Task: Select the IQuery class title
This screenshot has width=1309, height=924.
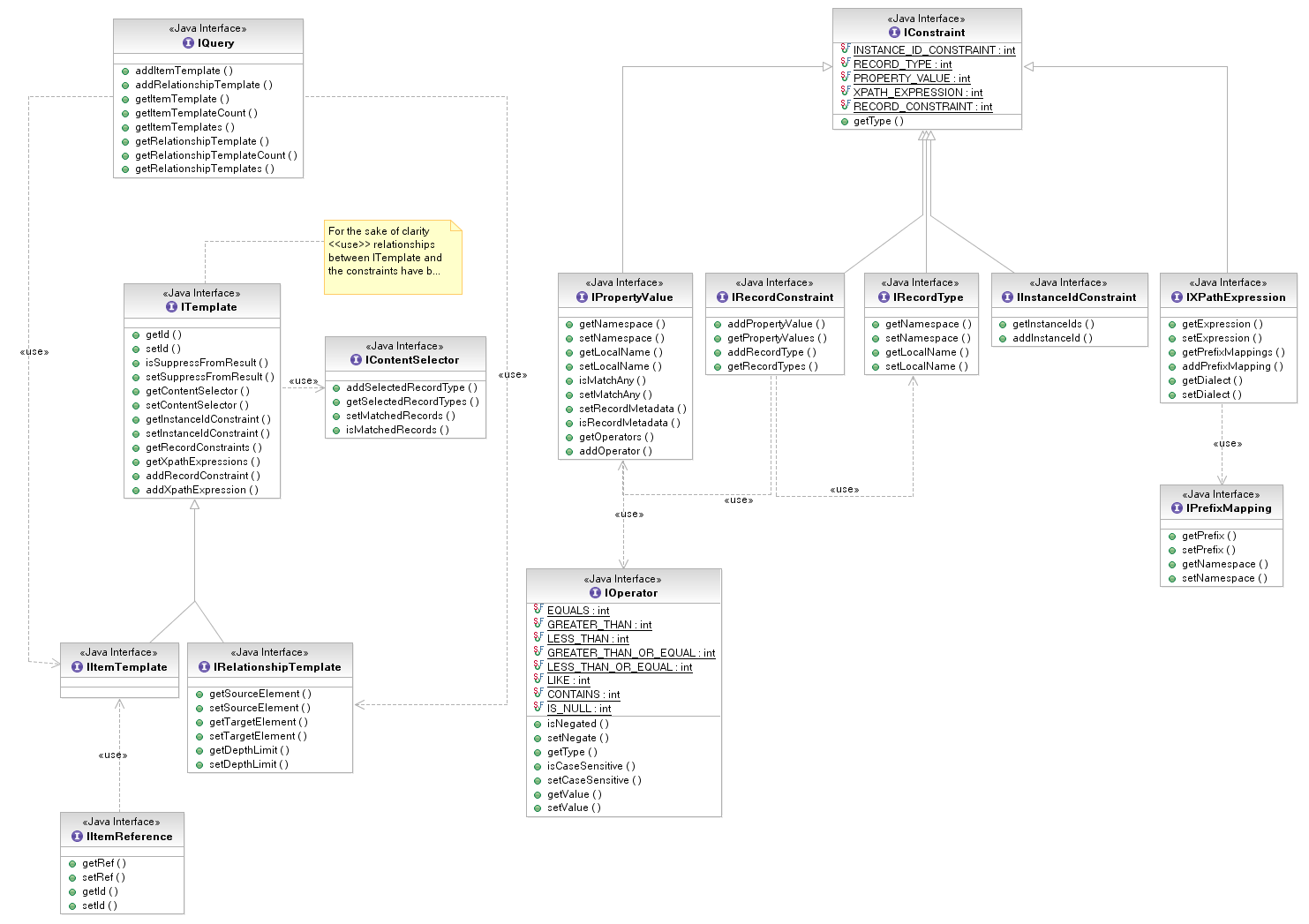Action: [x=216, y=43]
